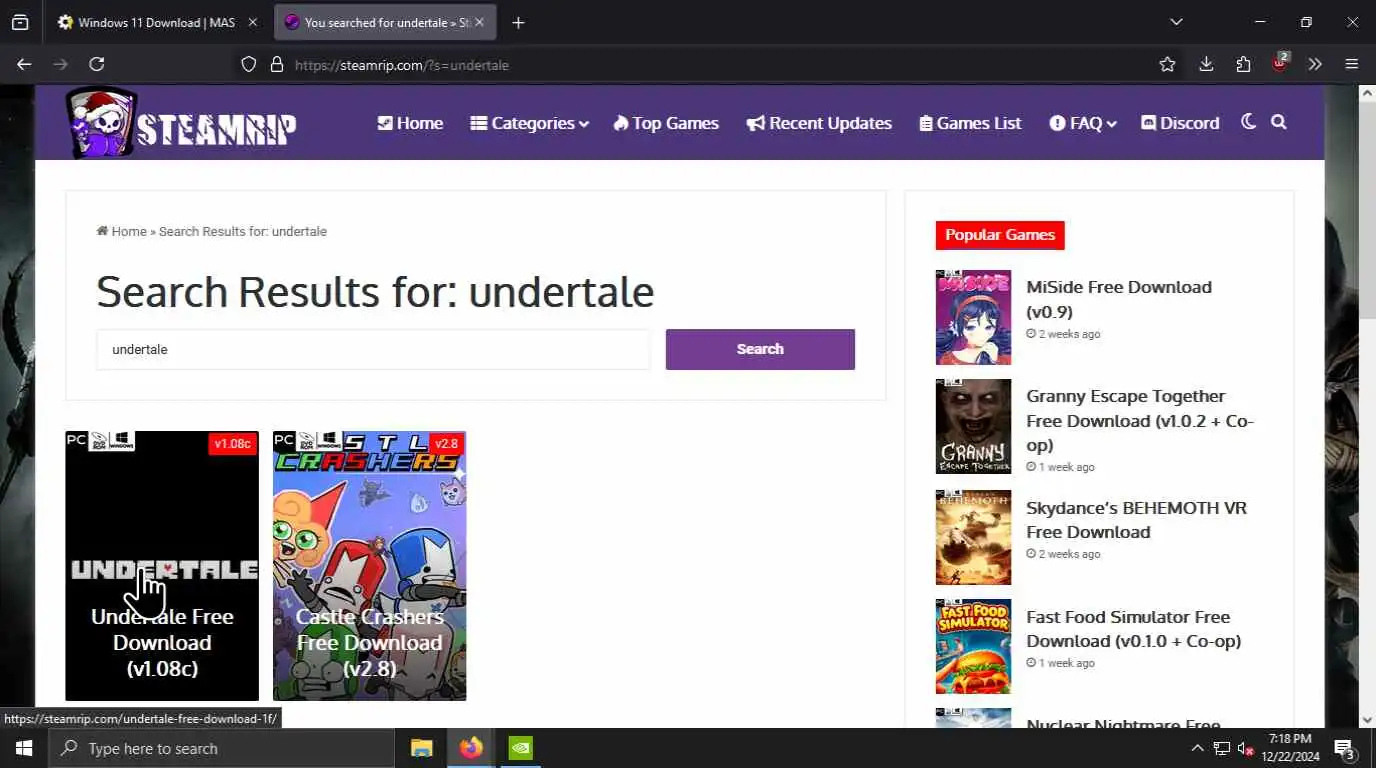Screen dimensions: 1376x768
Task: Open the extensions puzzle icon
Action: (x=1243, y=64)
